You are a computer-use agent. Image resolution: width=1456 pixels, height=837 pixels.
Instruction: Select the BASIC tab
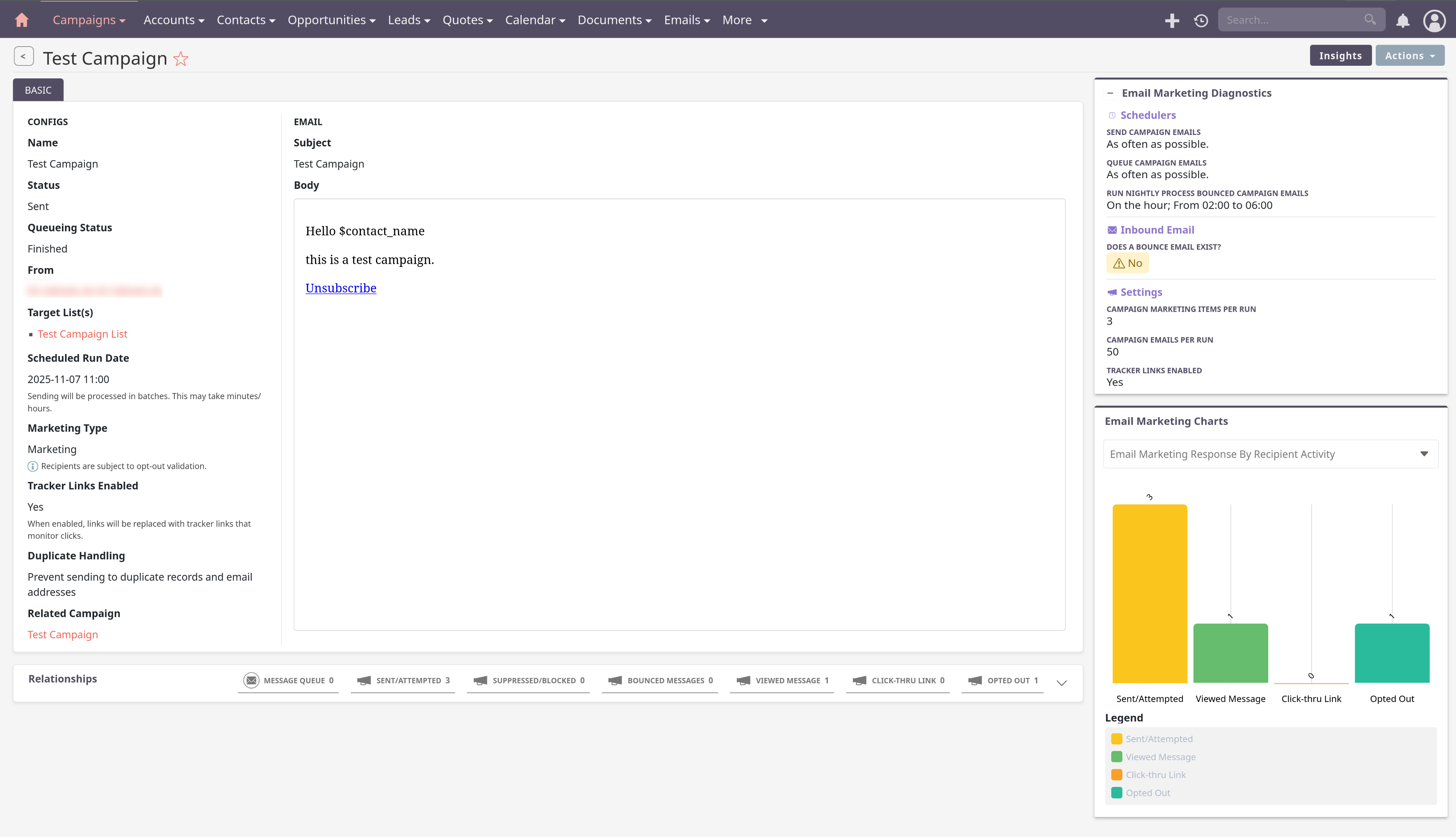coord(38,90)
